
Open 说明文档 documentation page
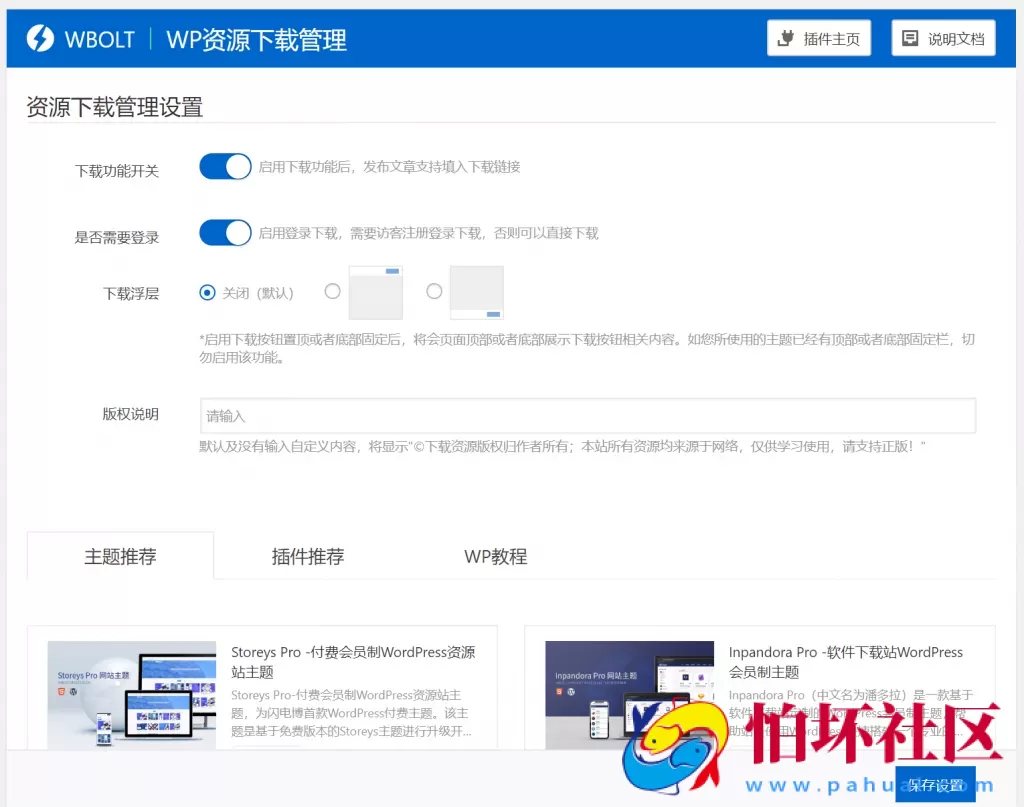943,38
